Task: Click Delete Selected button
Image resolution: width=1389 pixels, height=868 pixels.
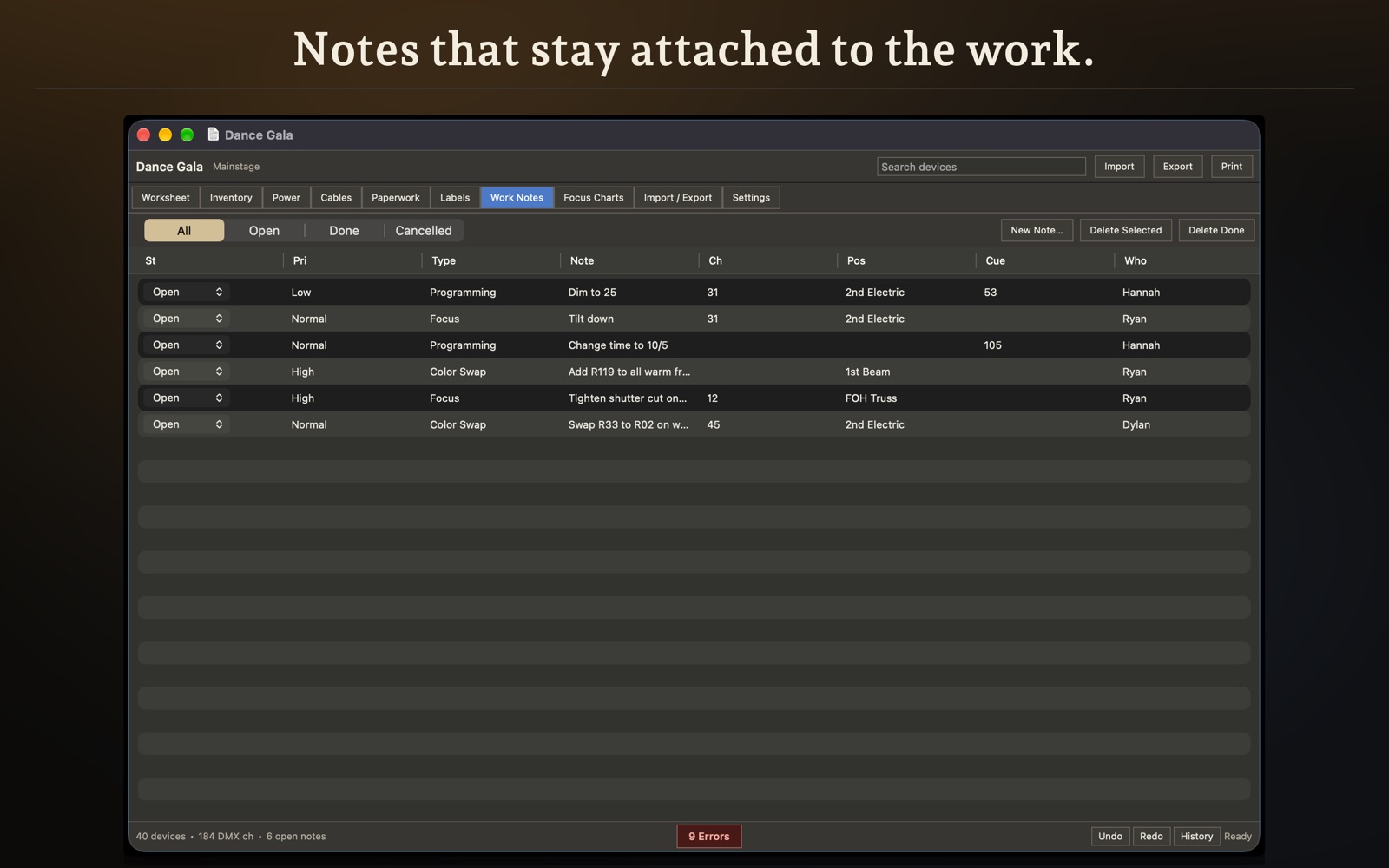Action: 1126,230
